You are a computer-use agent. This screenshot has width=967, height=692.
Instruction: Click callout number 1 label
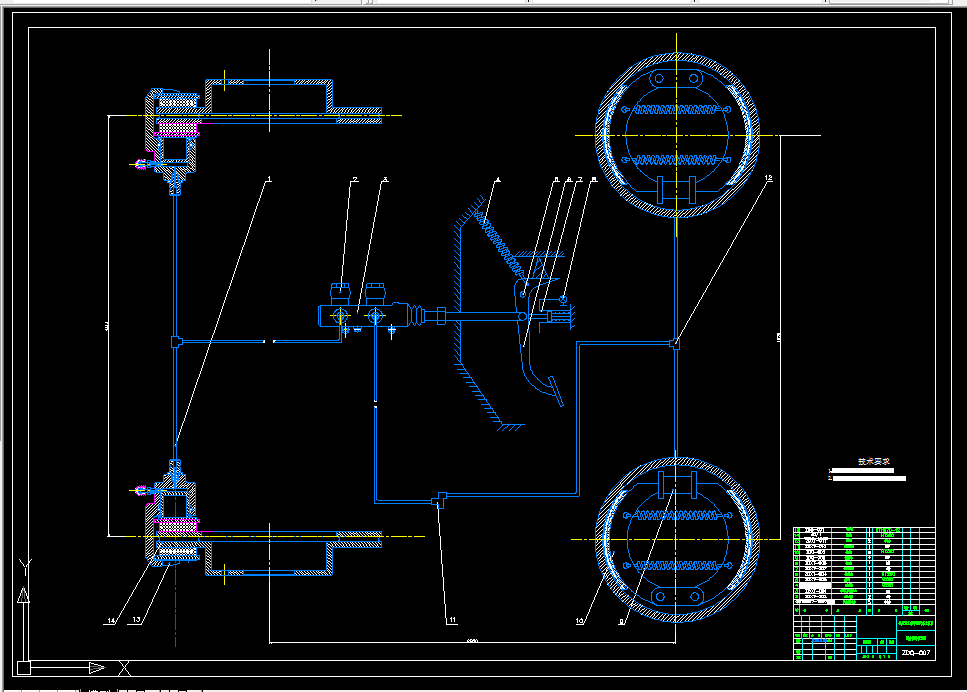coord(269,179)
